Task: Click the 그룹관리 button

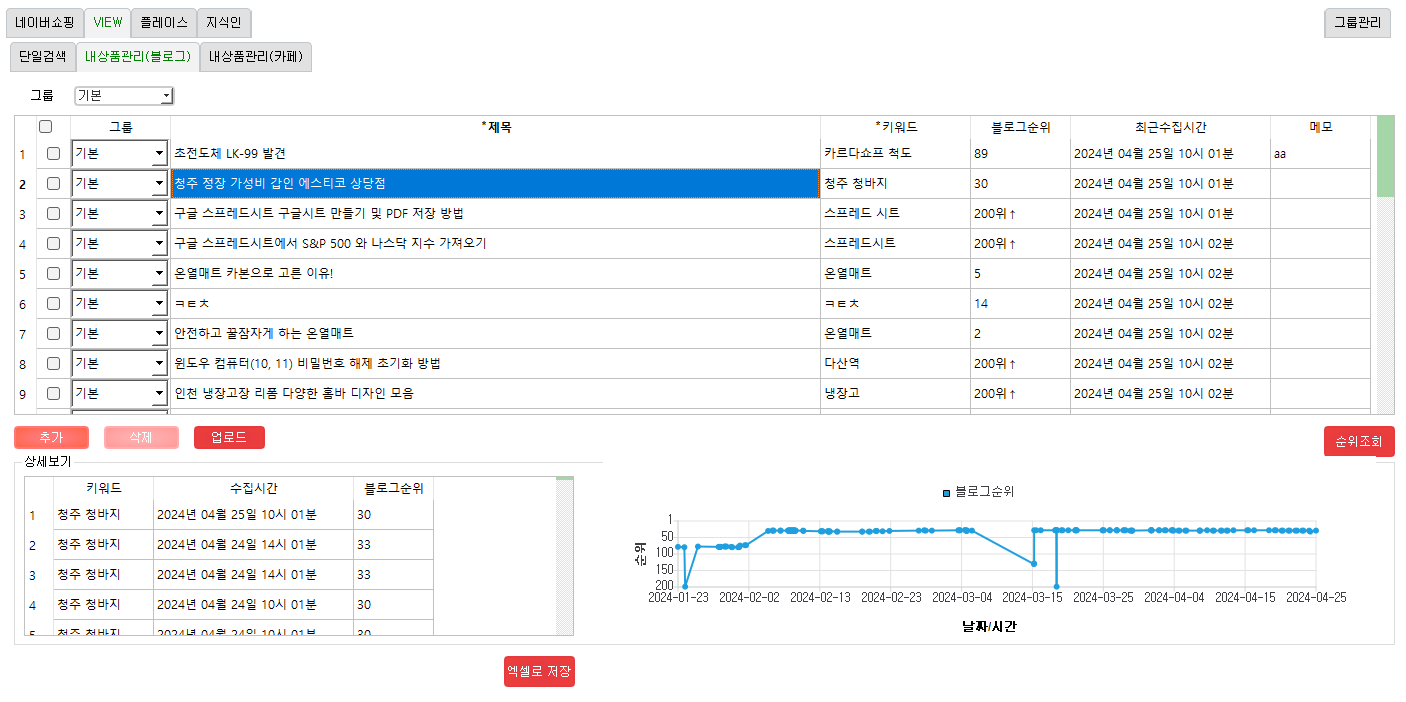Action: pyautogui.click(x=1357, y=23)
